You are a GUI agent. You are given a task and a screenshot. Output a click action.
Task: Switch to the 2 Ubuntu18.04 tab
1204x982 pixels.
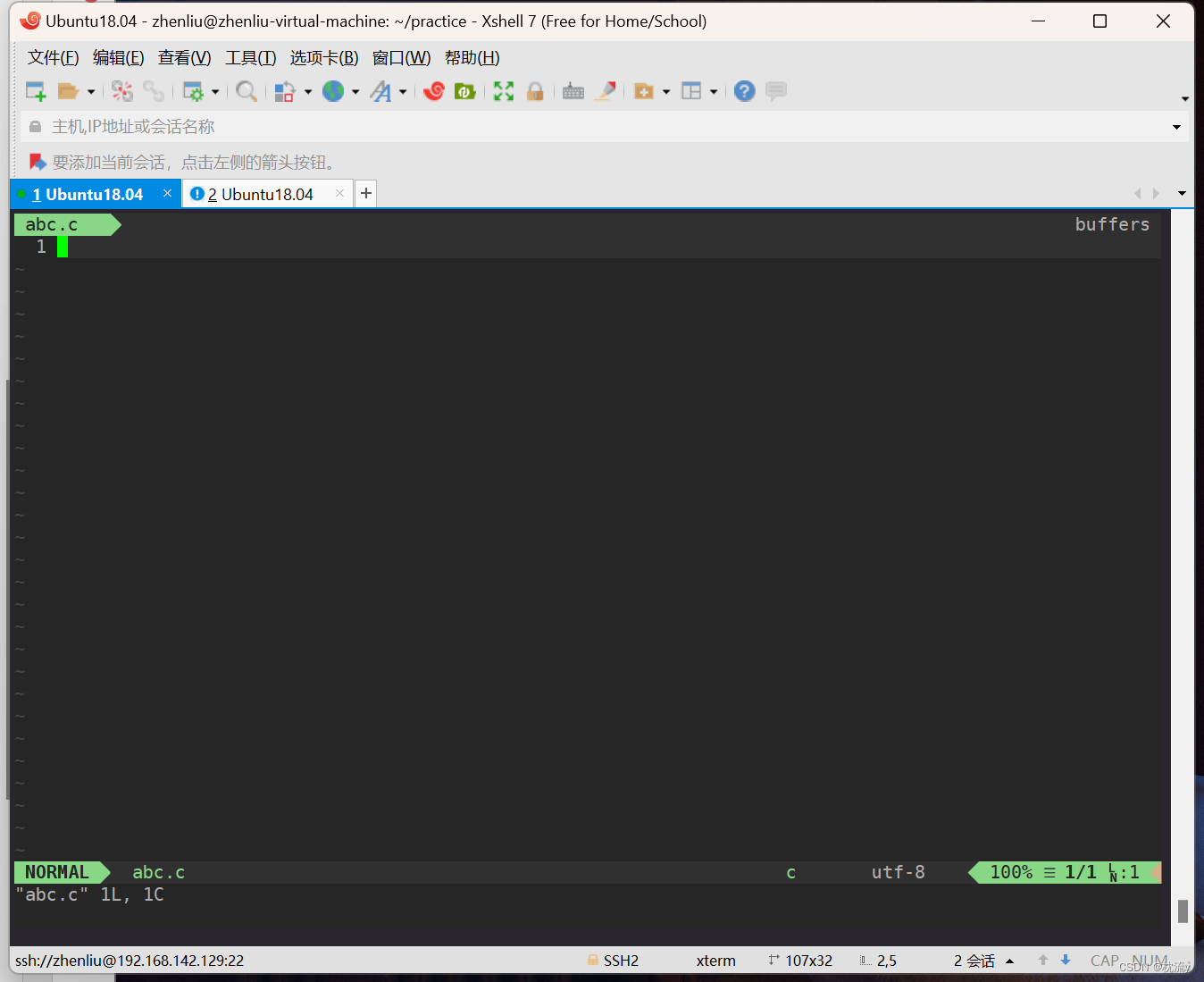click(259, 193)
